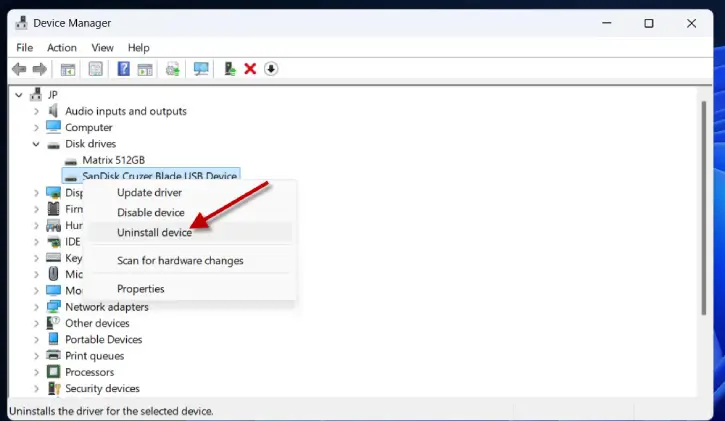Expand the Processors chevron
725x421 pixels.
36,372
